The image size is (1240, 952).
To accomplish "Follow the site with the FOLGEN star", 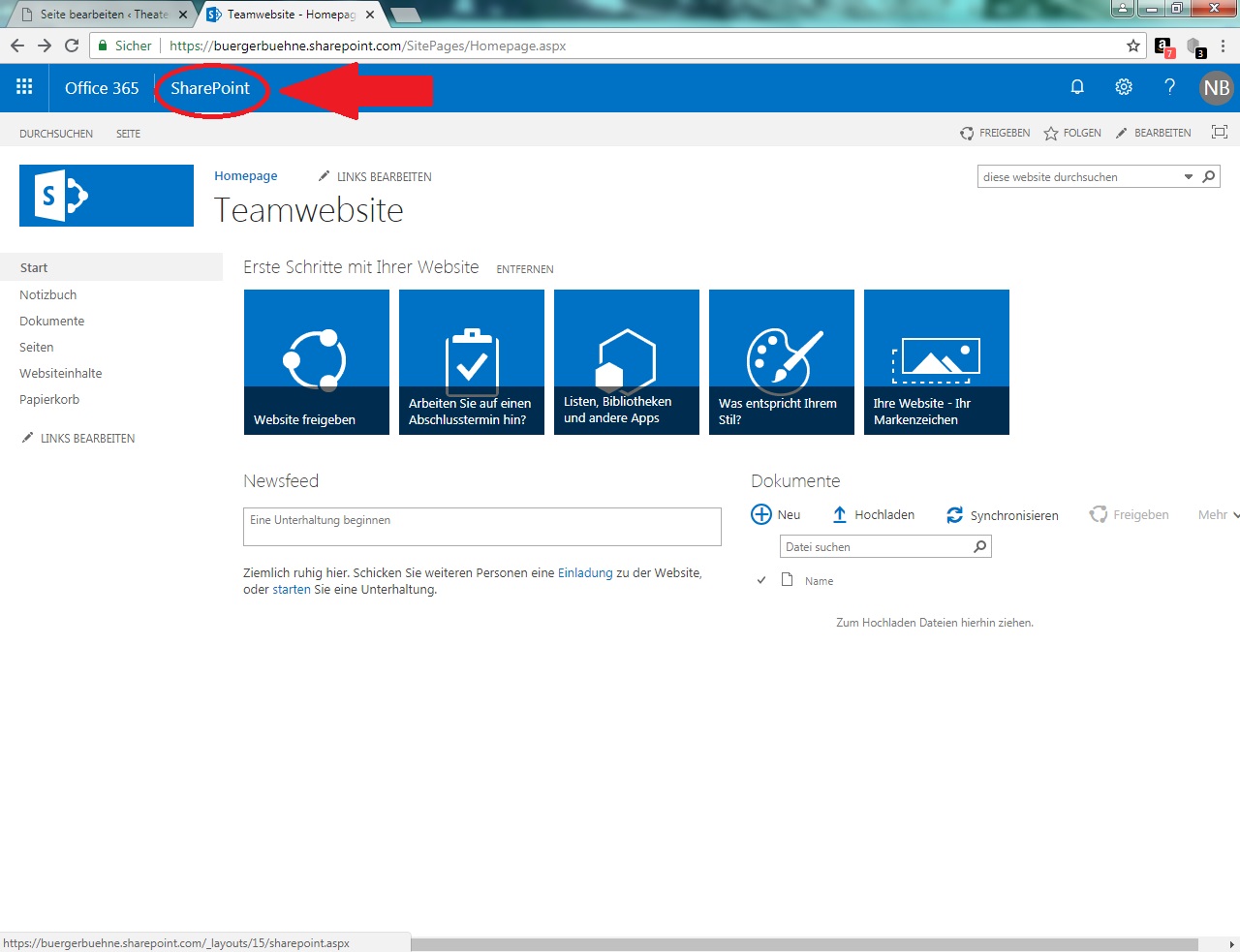I will coord(1051,134).
